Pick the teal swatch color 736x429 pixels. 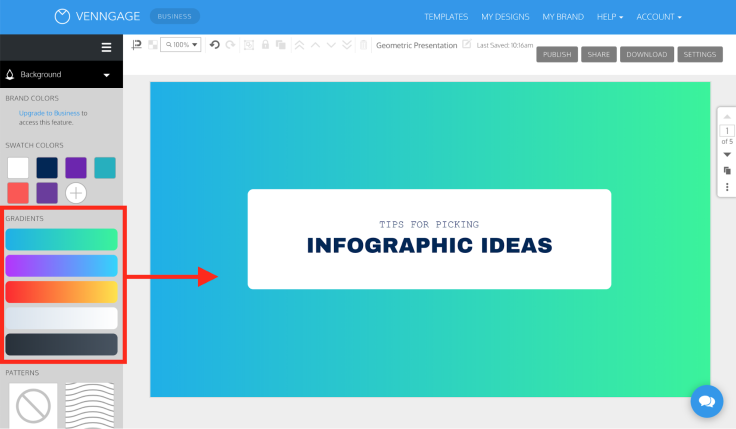[105, 168]
